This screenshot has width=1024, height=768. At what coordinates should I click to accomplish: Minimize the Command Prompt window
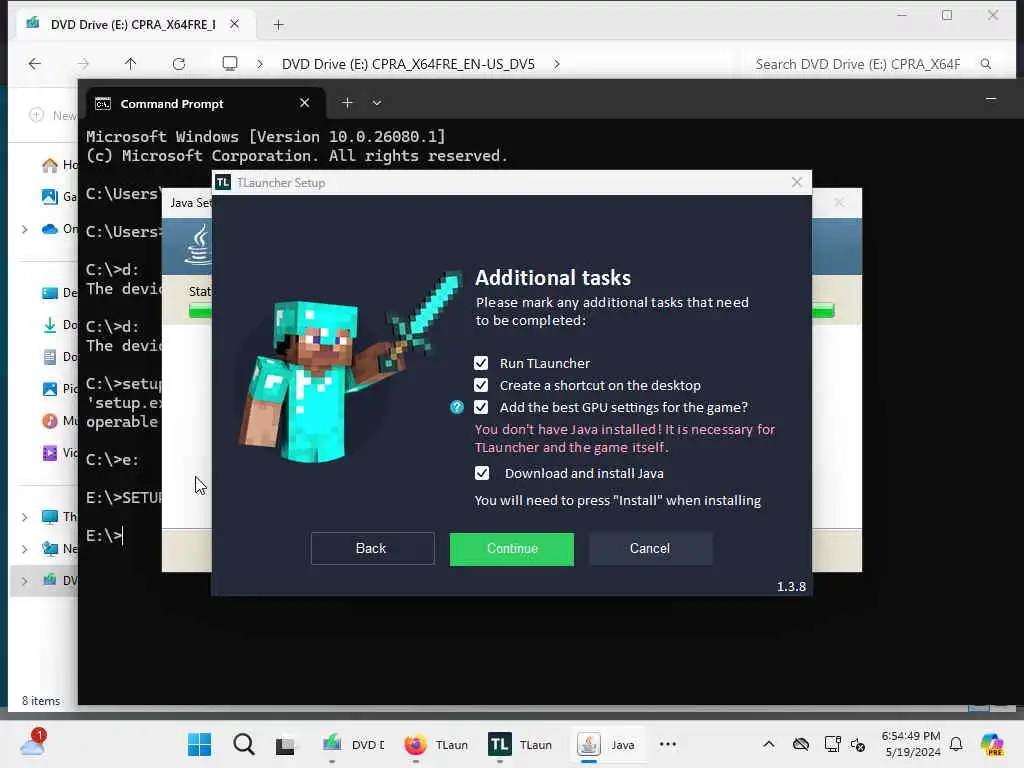(x=991, y=99)
